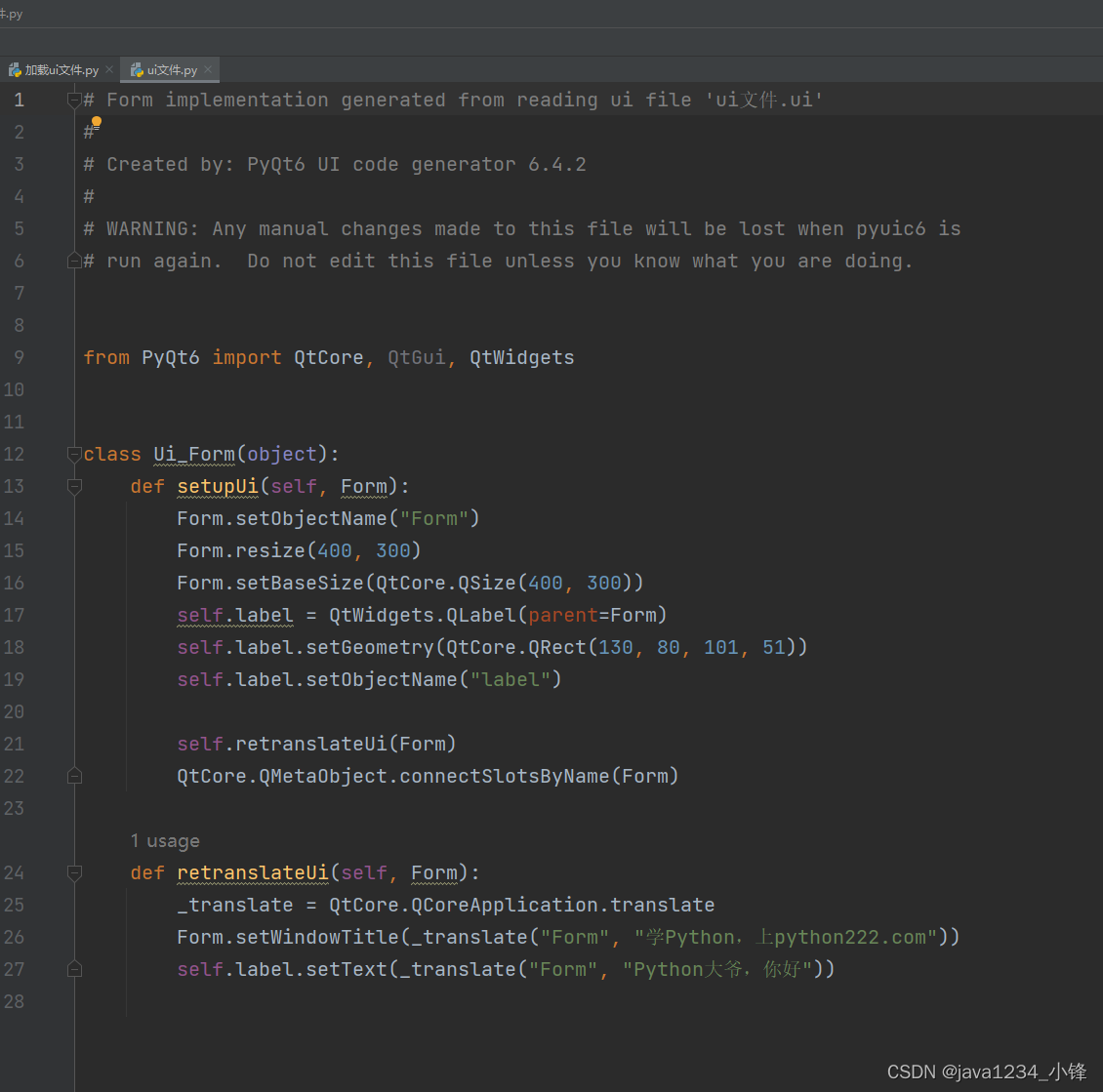1103x1092 pixels.
Task: Click the "Python大爷，你好" string
Action: pyautogui.click(x=717, y=970)
